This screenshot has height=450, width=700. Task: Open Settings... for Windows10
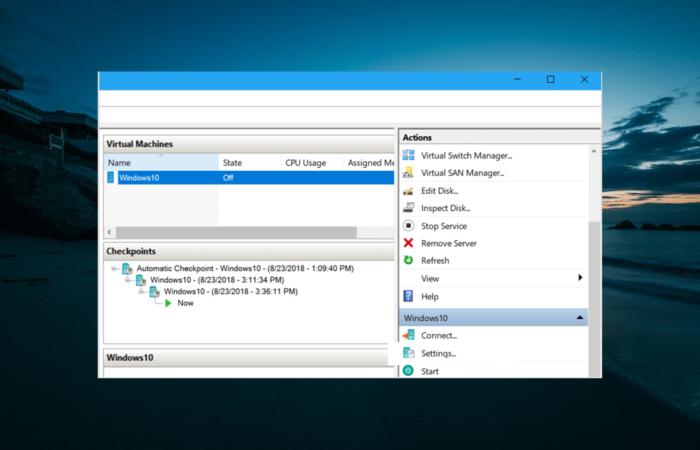tap(438, 354)
